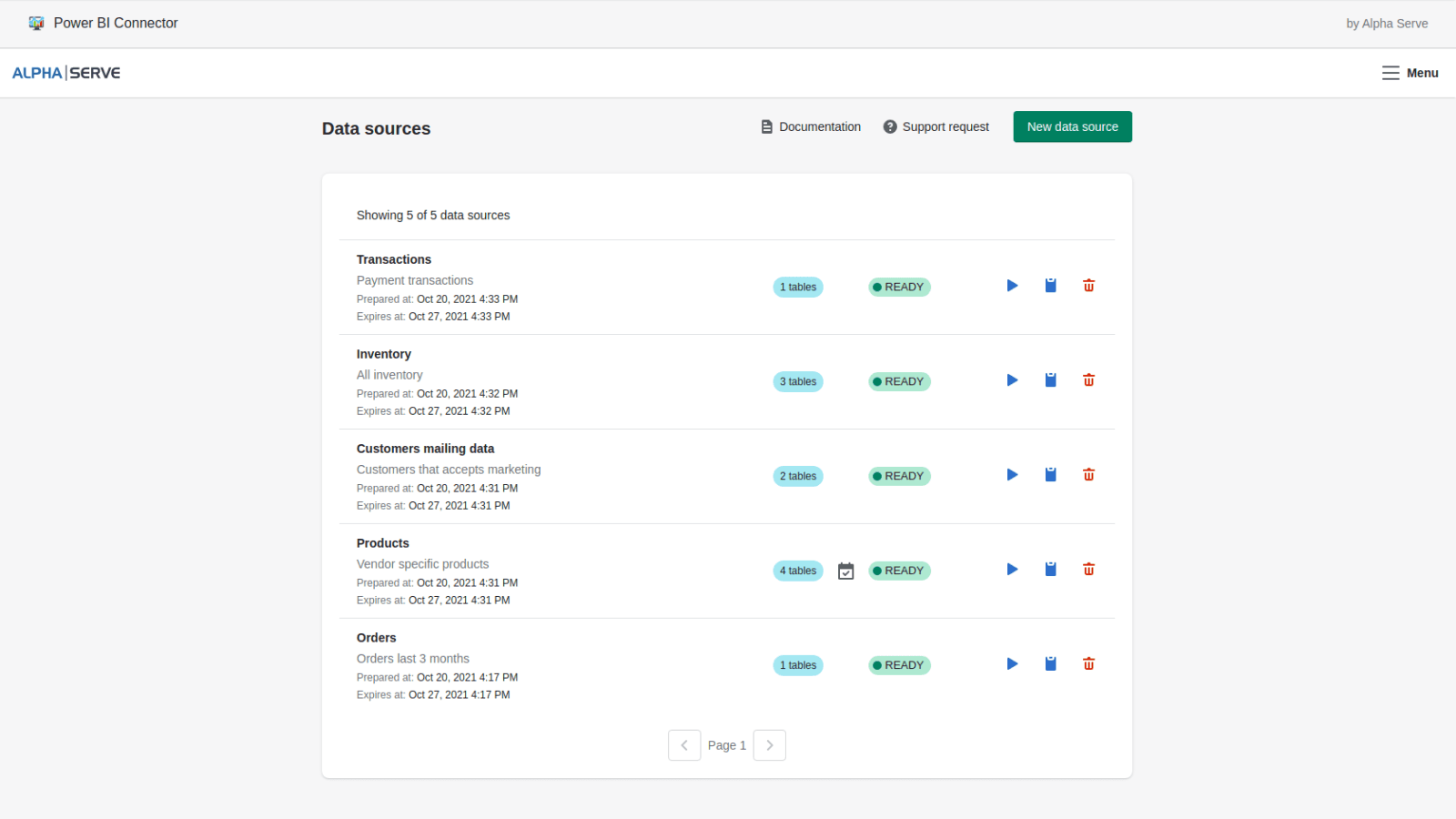
Task: Go to the next page of data sources
Action: coord(769,744)
